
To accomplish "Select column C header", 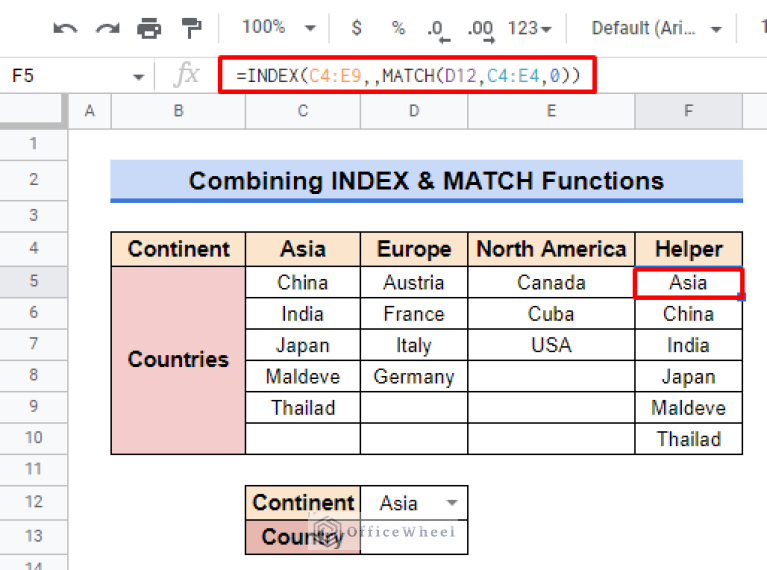I will [x=303, y=111].
